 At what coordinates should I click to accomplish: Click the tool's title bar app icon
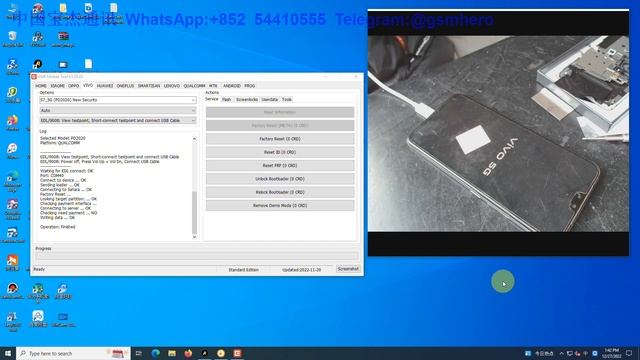click(x=34, y=77)
